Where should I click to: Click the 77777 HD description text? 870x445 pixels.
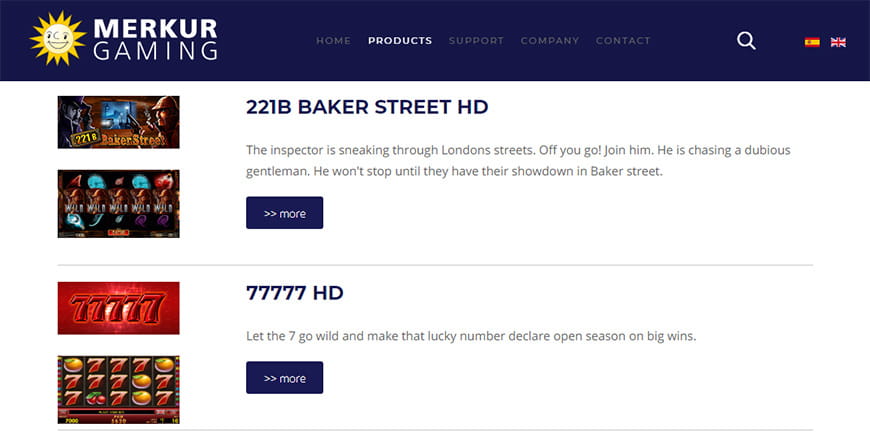[470, 336]
